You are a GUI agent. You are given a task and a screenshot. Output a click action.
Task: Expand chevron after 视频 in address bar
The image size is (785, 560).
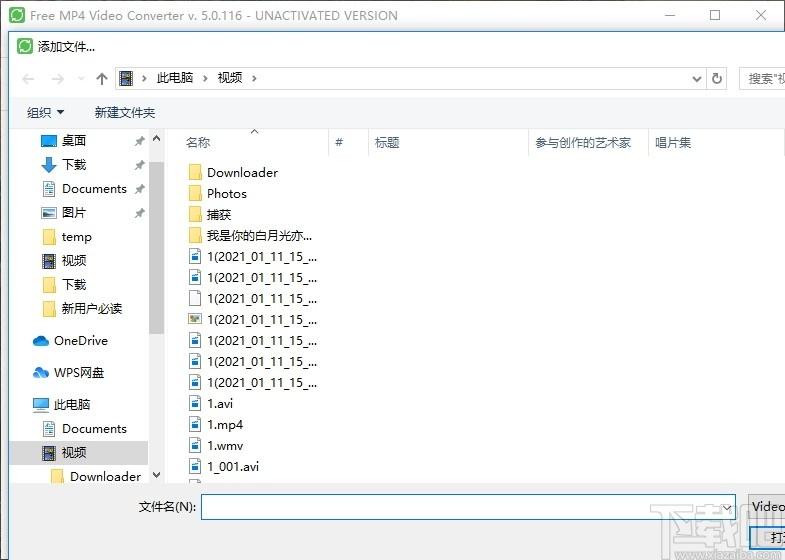point(254,78)
